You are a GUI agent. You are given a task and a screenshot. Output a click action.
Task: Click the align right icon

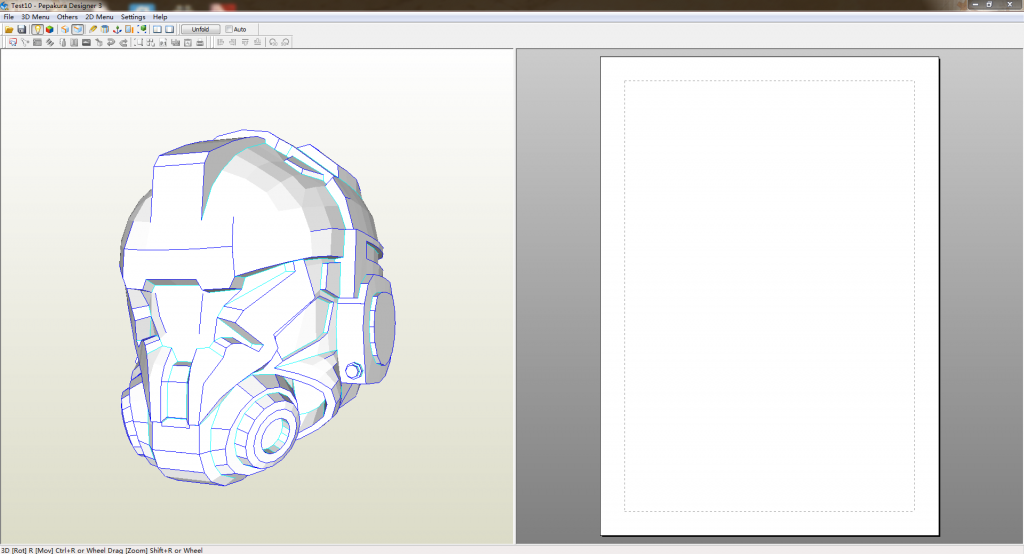click(232, 42)
